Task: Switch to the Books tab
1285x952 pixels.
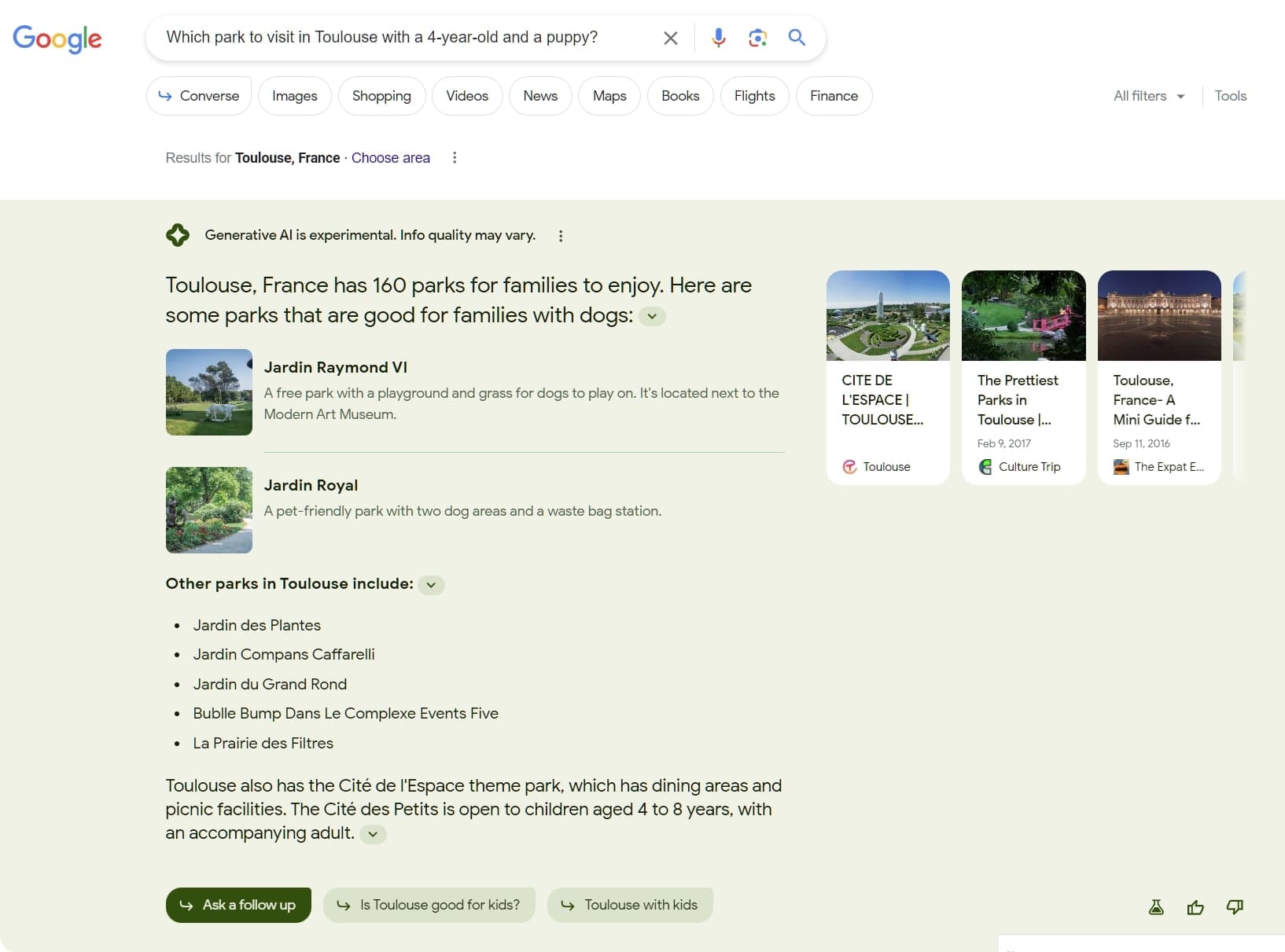Action: 680,96
